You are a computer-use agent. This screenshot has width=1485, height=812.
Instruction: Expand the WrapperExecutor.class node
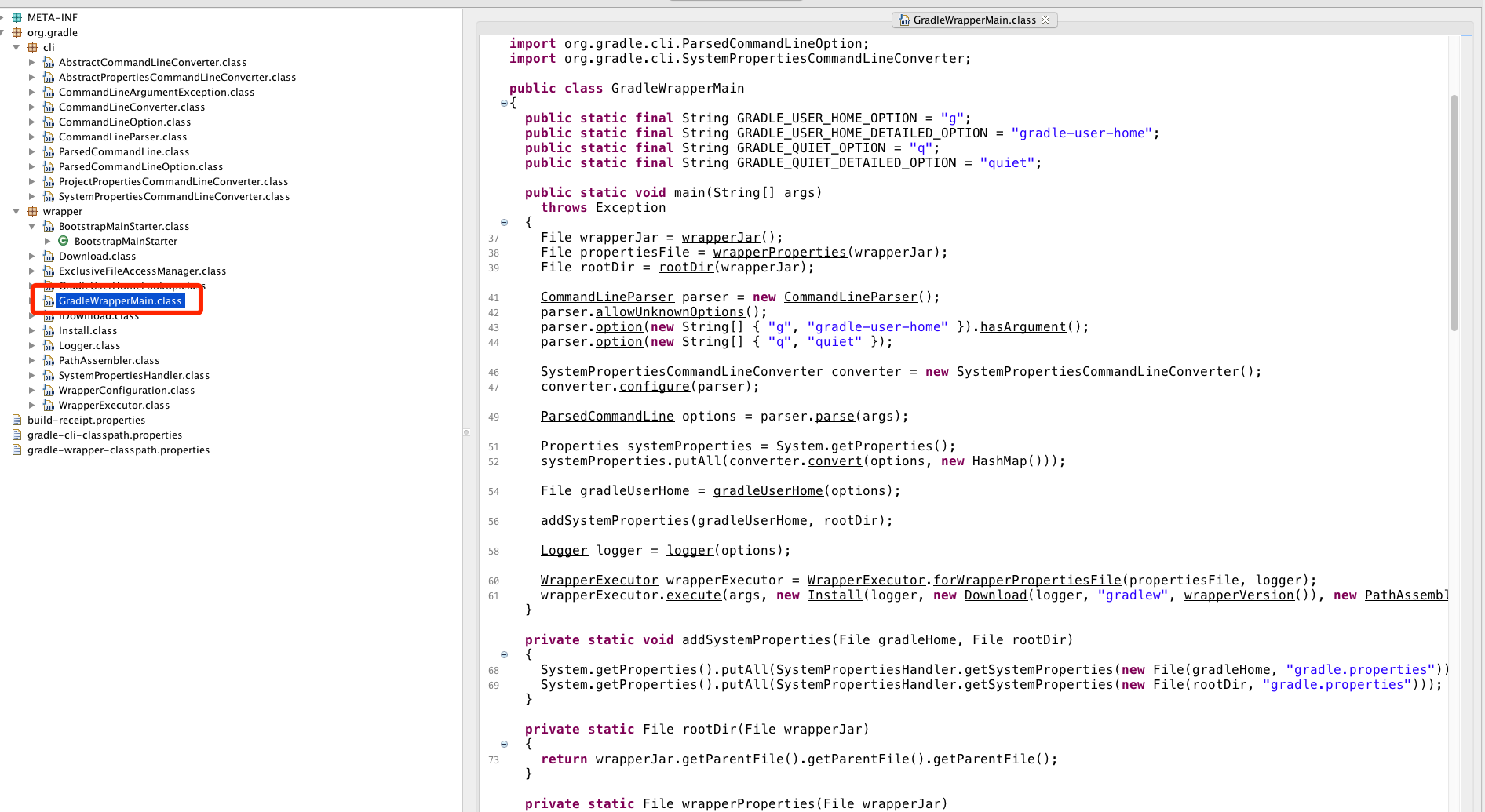coord(32,405)
